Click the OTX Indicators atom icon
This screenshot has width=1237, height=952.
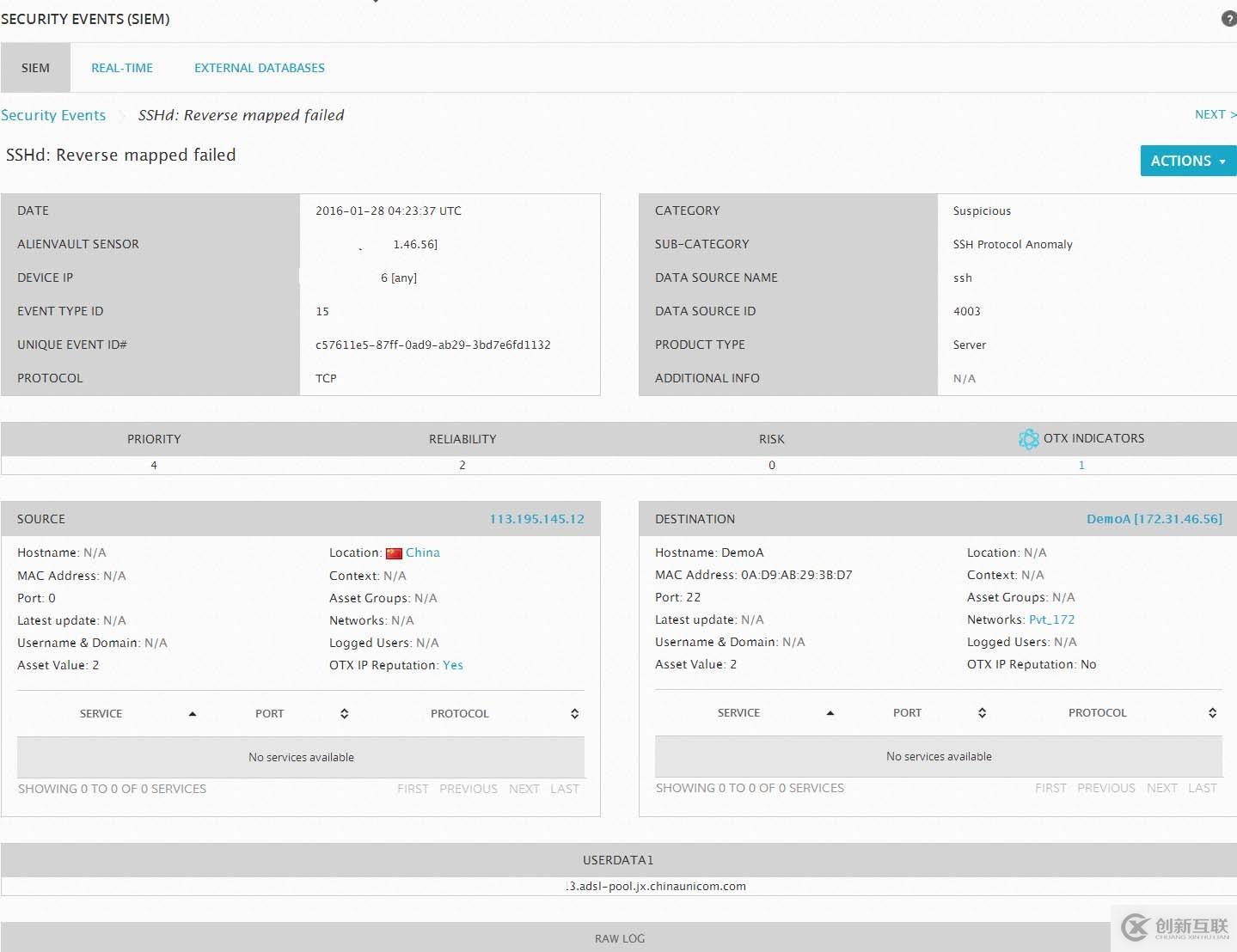tap(1028, 439)
